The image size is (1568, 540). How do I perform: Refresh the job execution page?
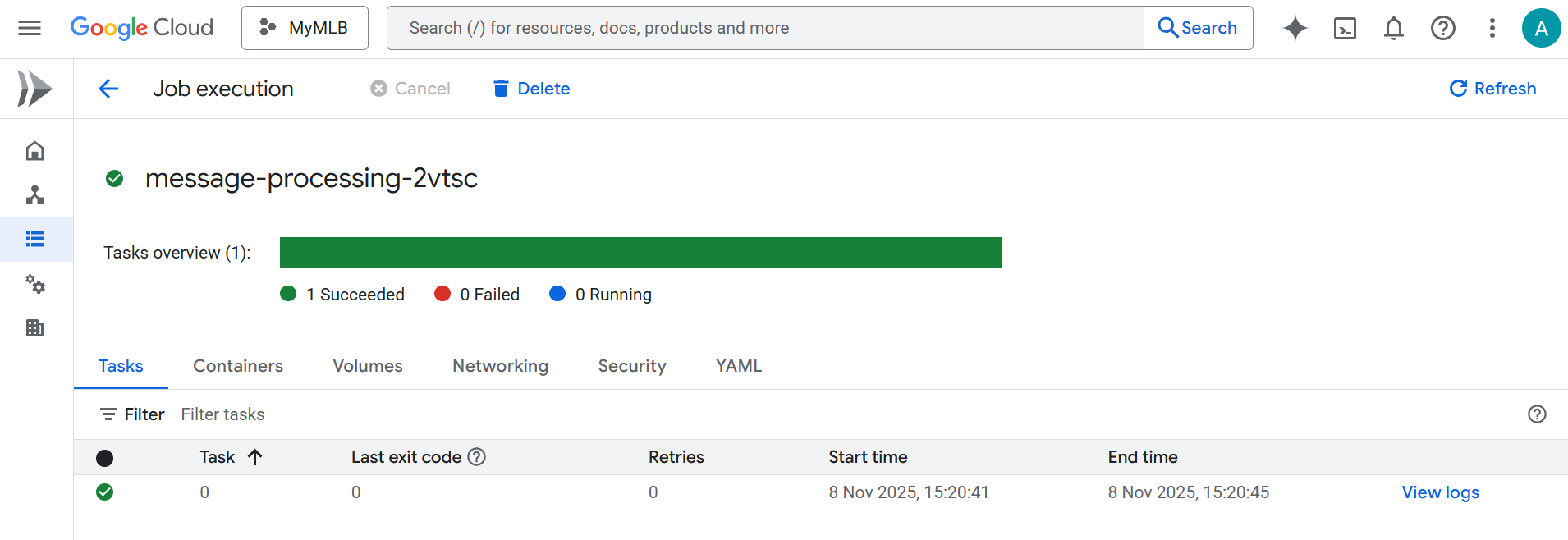(x=1492, y=89)
